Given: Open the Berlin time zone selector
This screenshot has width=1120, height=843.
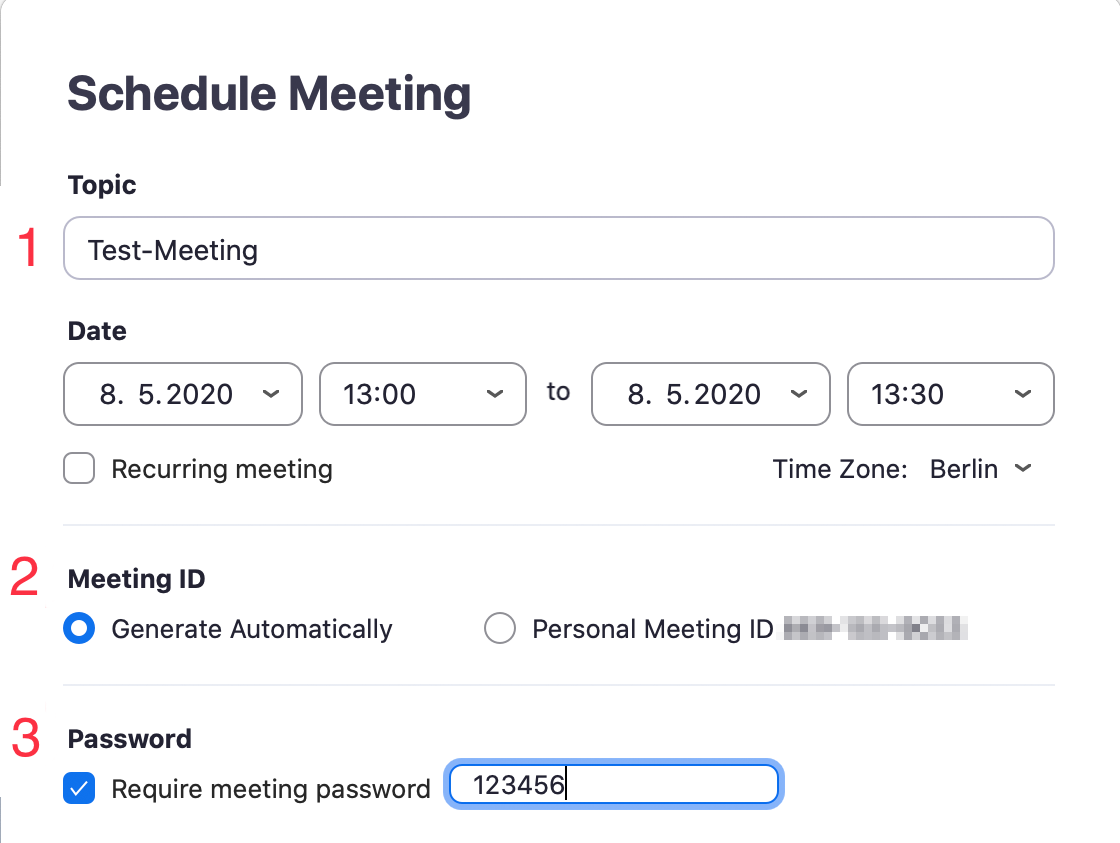Looking at the screenshot, I should (x=964, y=469).
